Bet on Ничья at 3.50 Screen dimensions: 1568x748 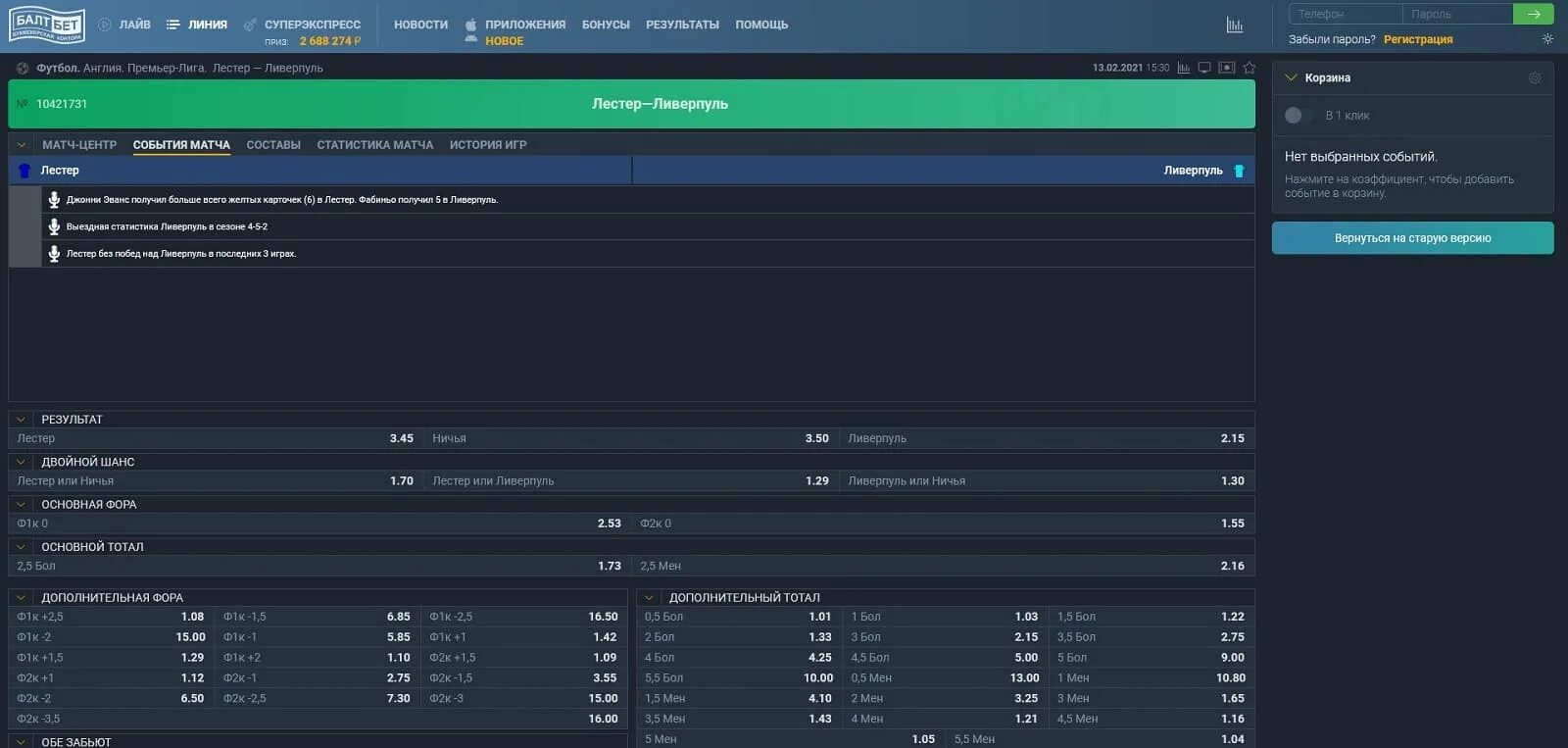631,438
